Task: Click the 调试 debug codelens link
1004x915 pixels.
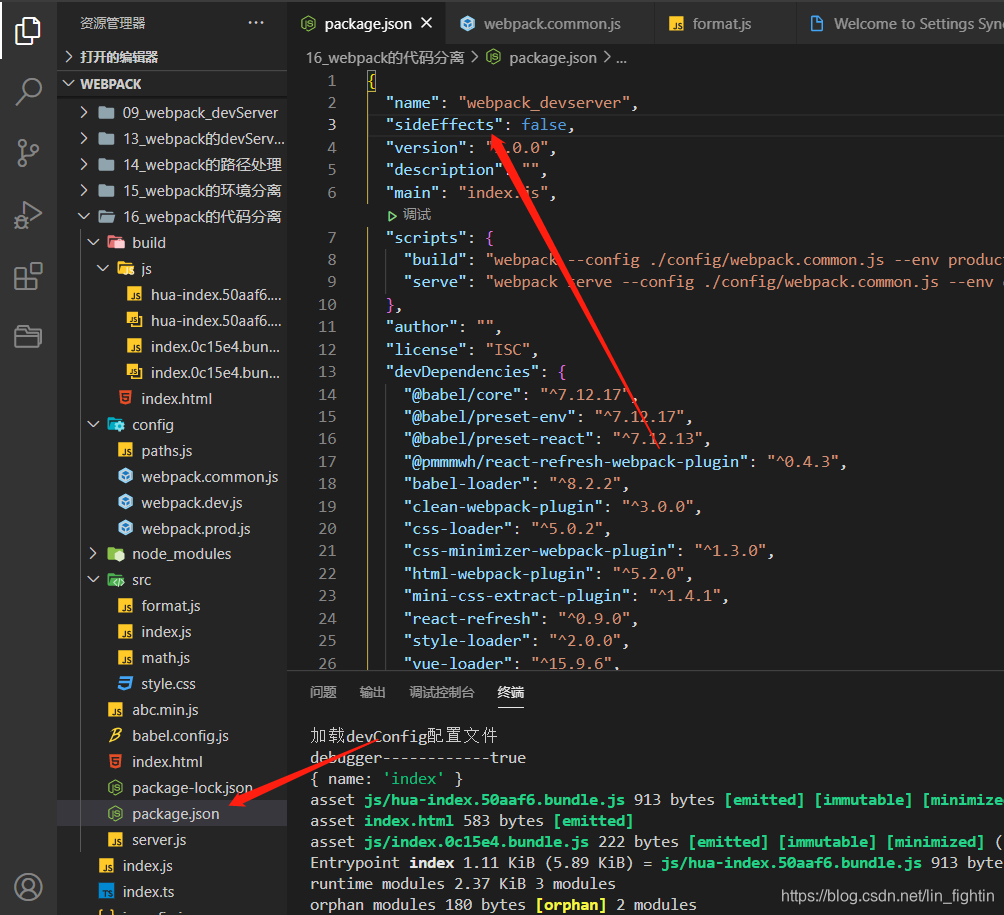Action: [409, 215]
